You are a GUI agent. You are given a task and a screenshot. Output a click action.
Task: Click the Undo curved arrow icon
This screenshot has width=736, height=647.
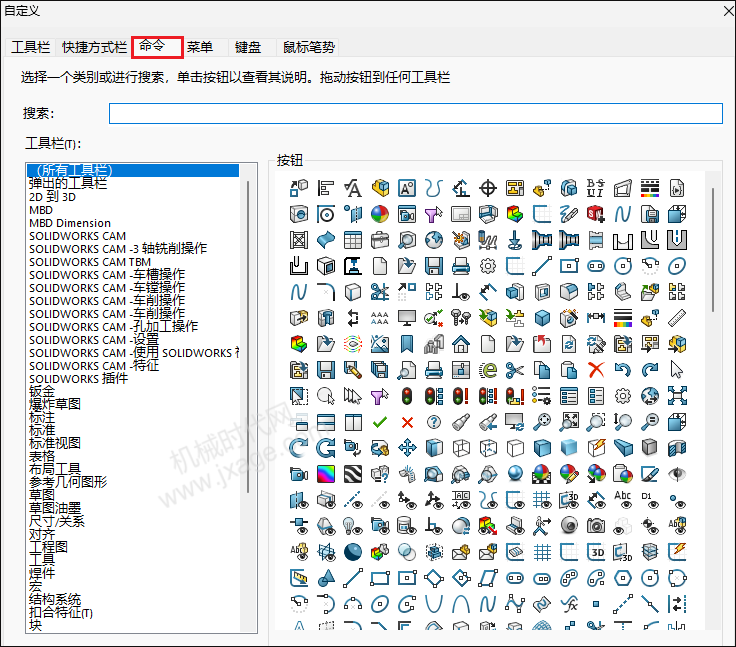tap(622, 370)
